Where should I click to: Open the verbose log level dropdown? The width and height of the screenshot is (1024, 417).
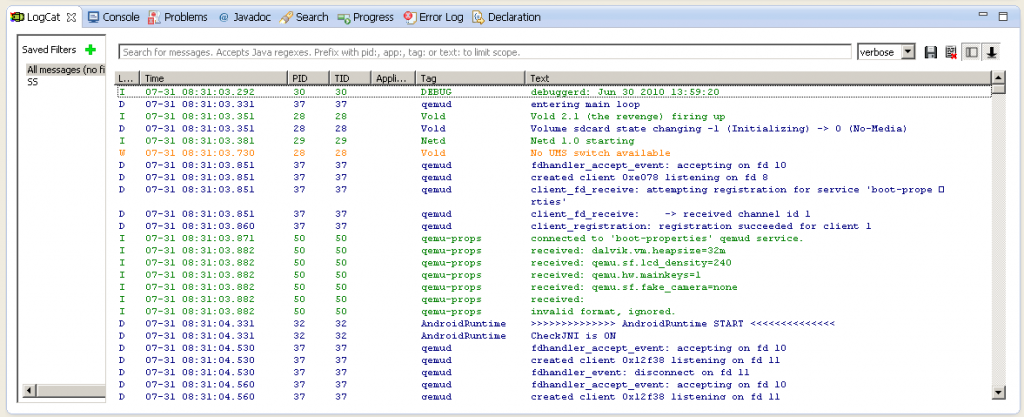[x=908, y=52]
